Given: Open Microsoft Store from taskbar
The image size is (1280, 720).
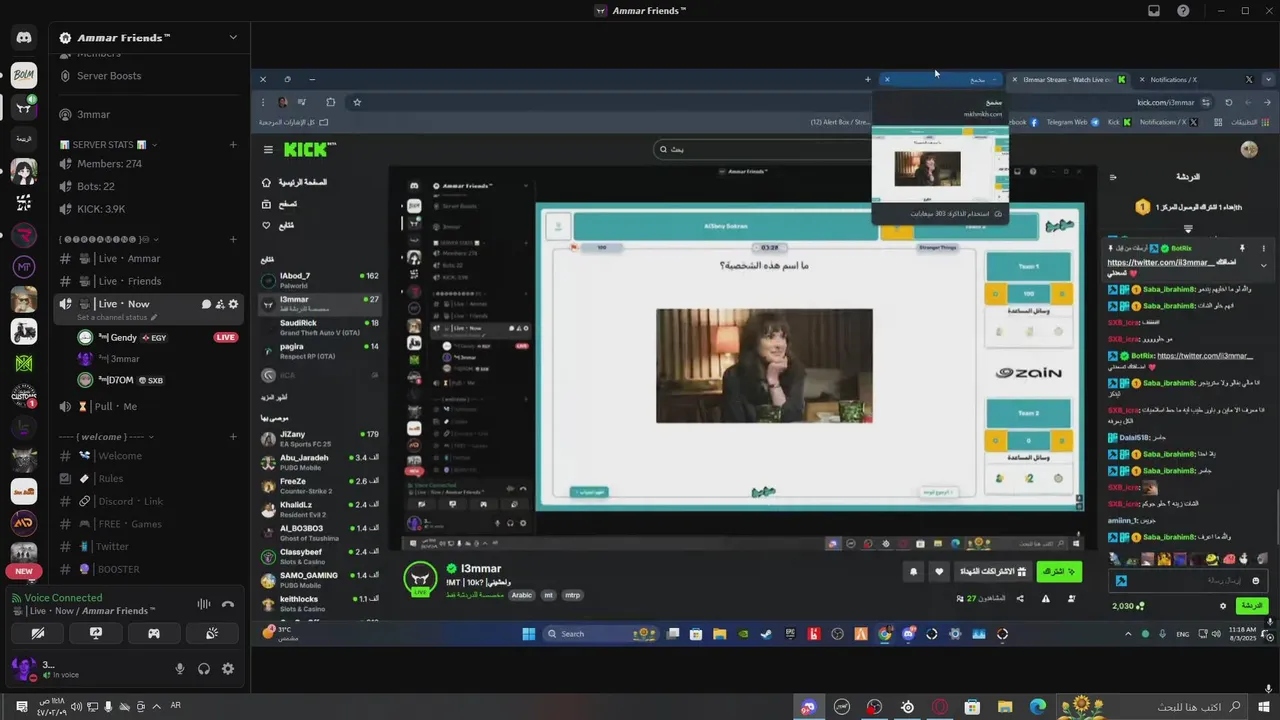Looking at the screenshot, I should 972,707.
